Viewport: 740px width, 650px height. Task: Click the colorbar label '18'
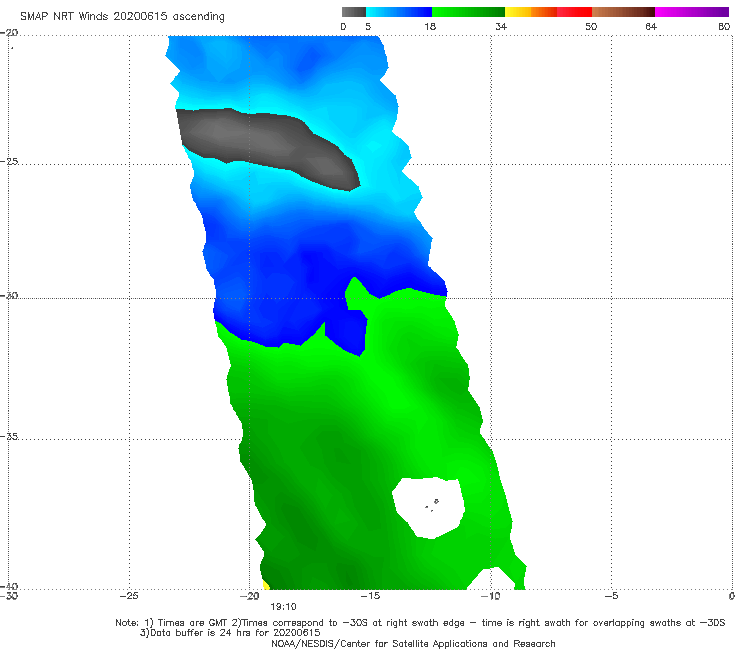[430, 26]
